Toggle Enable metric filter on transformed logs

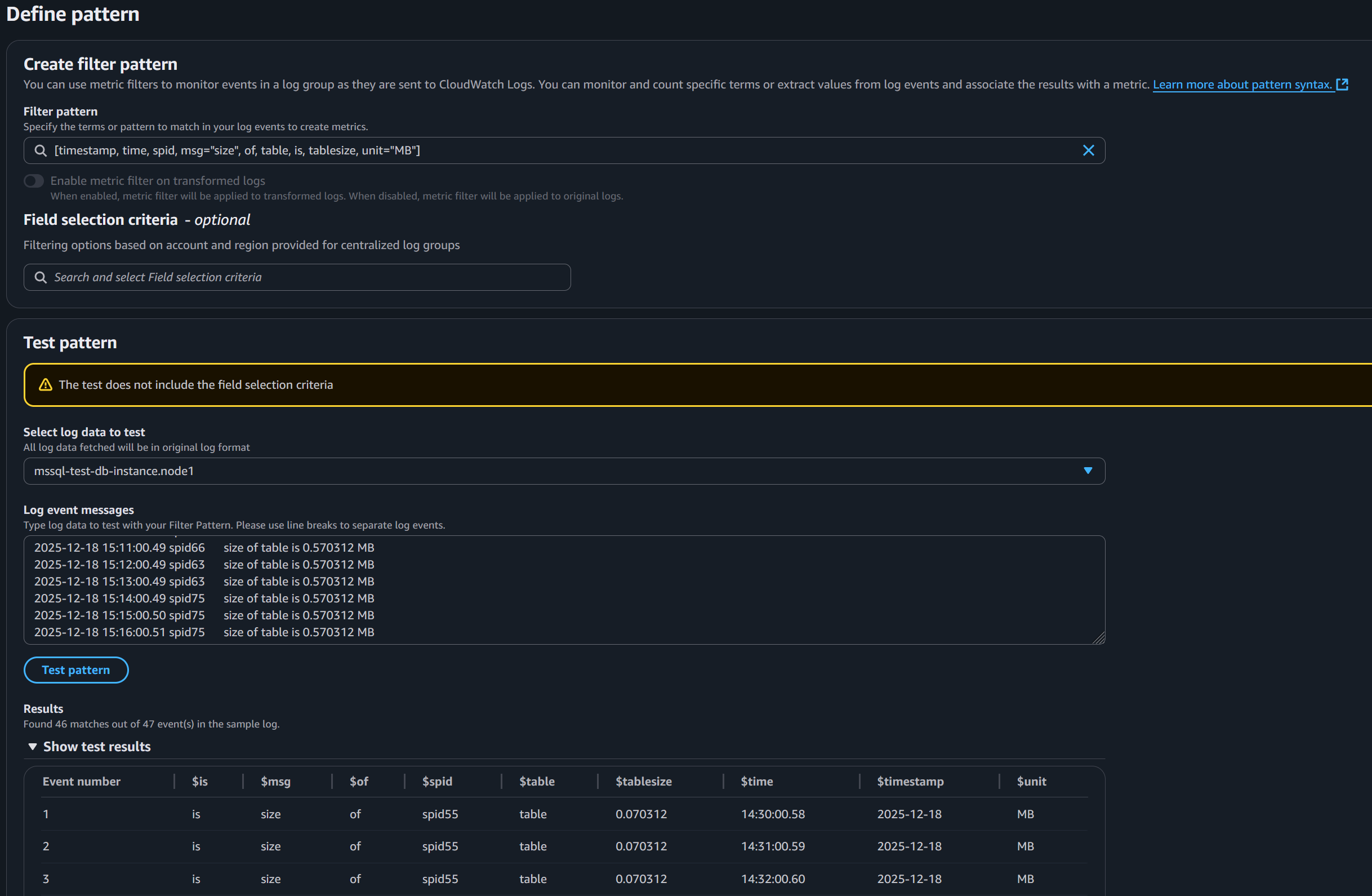(x=34, y=181)
